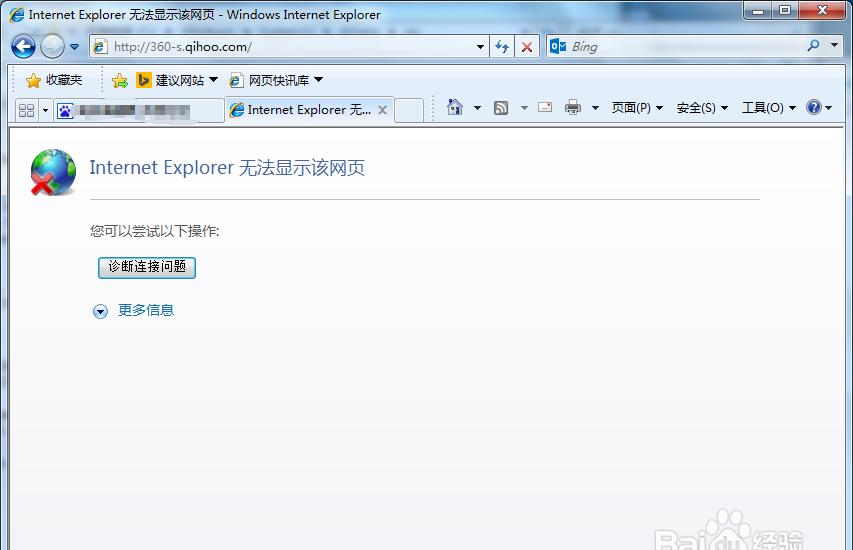Click the IE logo in title bar
853x550 pixels.
pyautogui.click(x=16, y=15)
